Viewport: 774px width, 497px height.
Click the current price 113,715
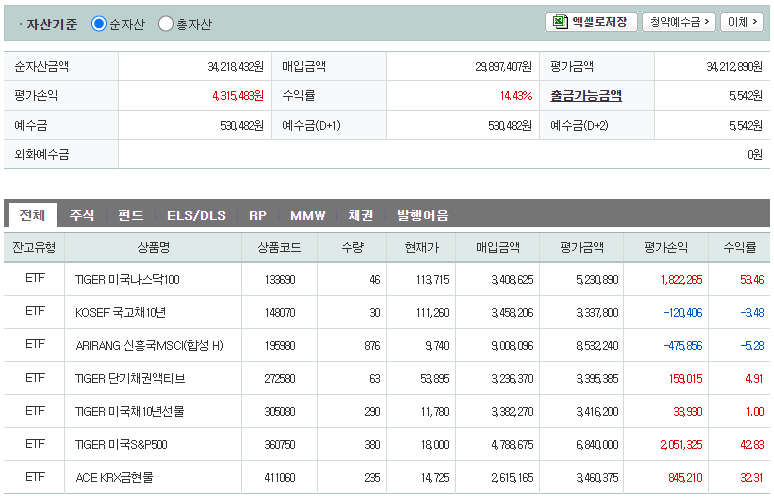pos(432,280)
